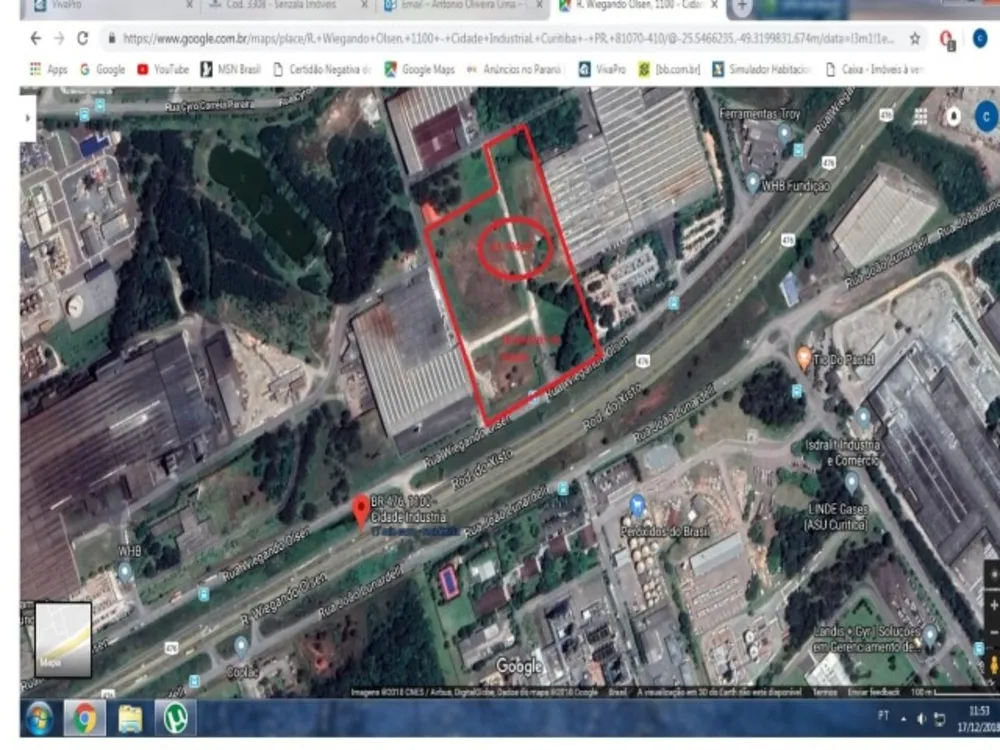Open the Peróxidos do Brasil marker
The height and width of the screenshot is (750, 1000).
tap(636, 506)
